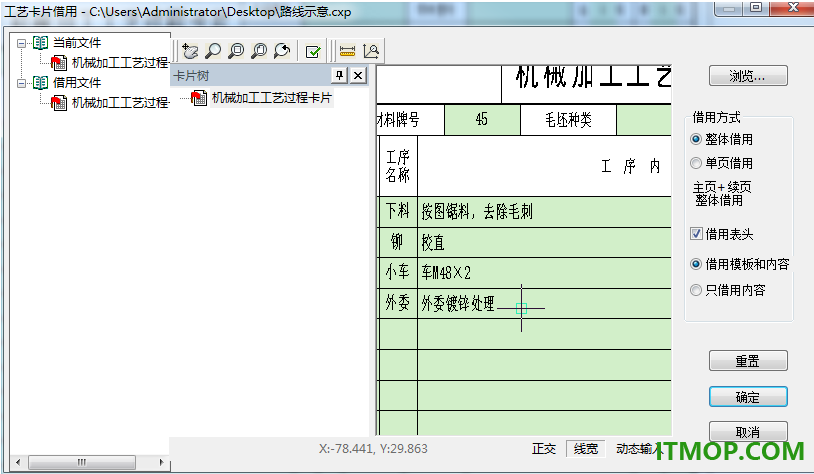Click the coordinate query tool icon
The image size is (814, 474).
(x=371, y=51)
